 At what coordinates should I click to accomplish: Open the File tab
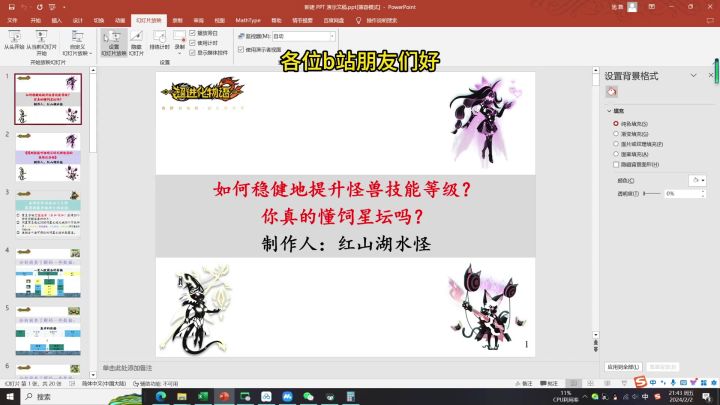(x=12, y=20)
